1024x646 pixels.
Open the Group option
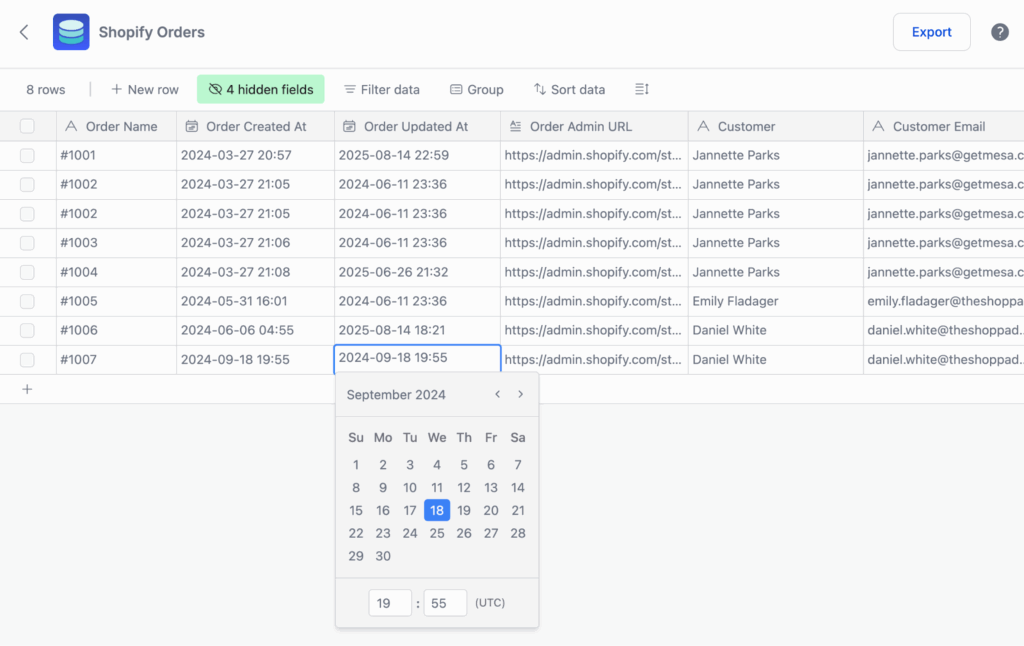click(477, 89)
